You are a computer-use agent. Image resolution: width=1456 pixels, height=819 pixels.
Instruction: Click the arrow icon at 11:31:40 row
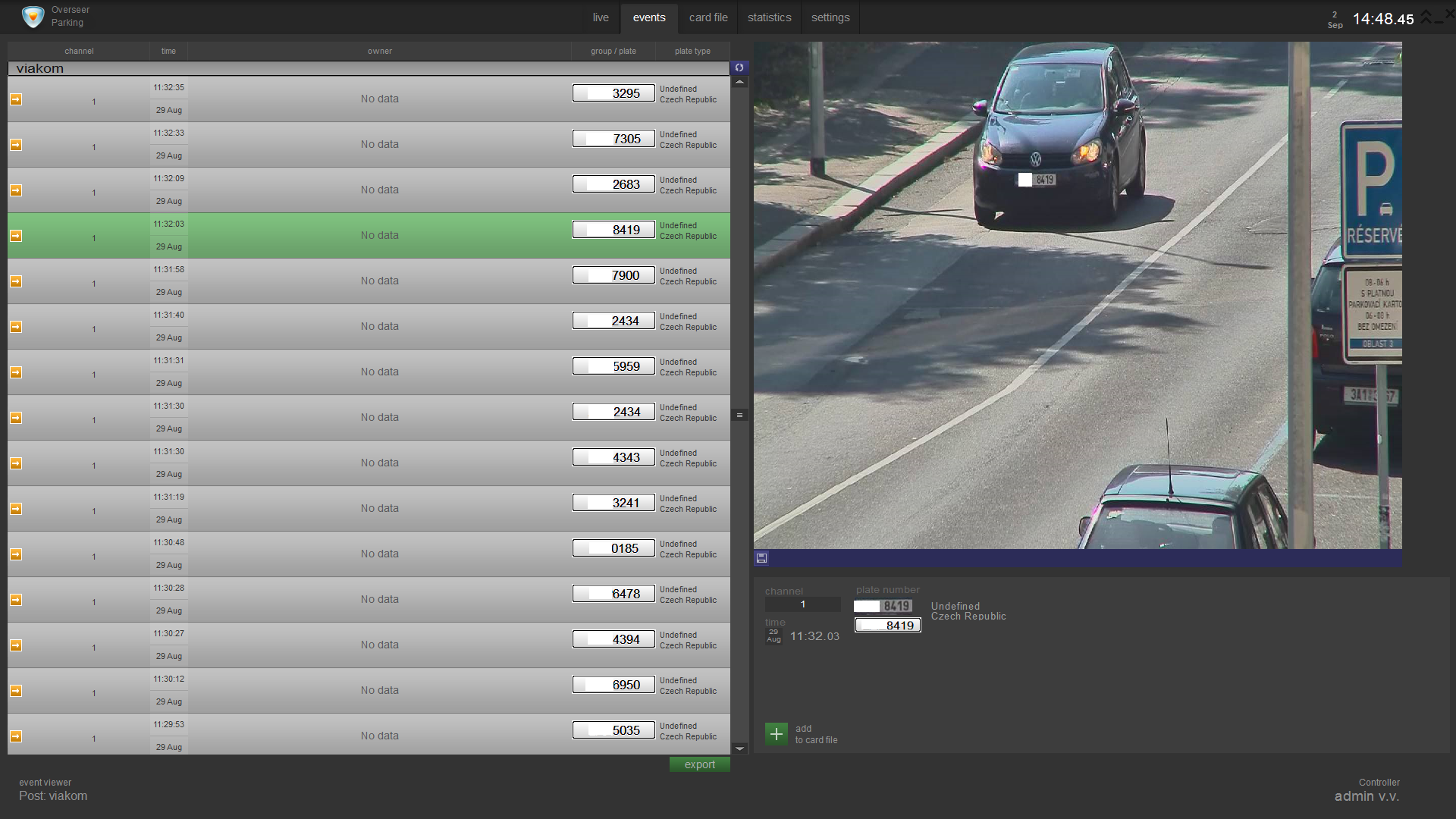[16, 327]
